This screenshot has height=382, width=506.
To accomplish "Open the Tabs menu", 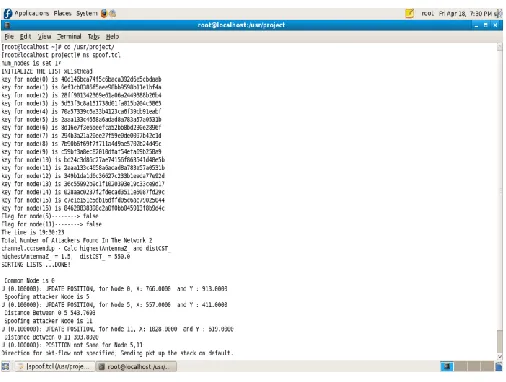I will pos(94,37).
